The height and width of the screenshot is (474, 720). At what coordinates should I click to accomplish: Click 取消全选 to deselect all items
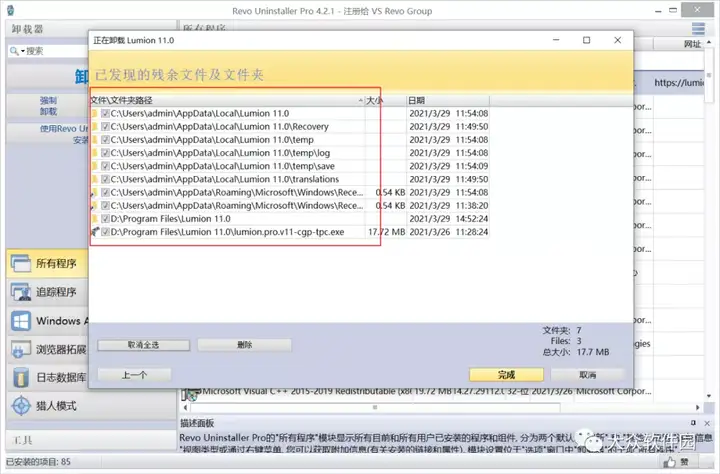143,345
